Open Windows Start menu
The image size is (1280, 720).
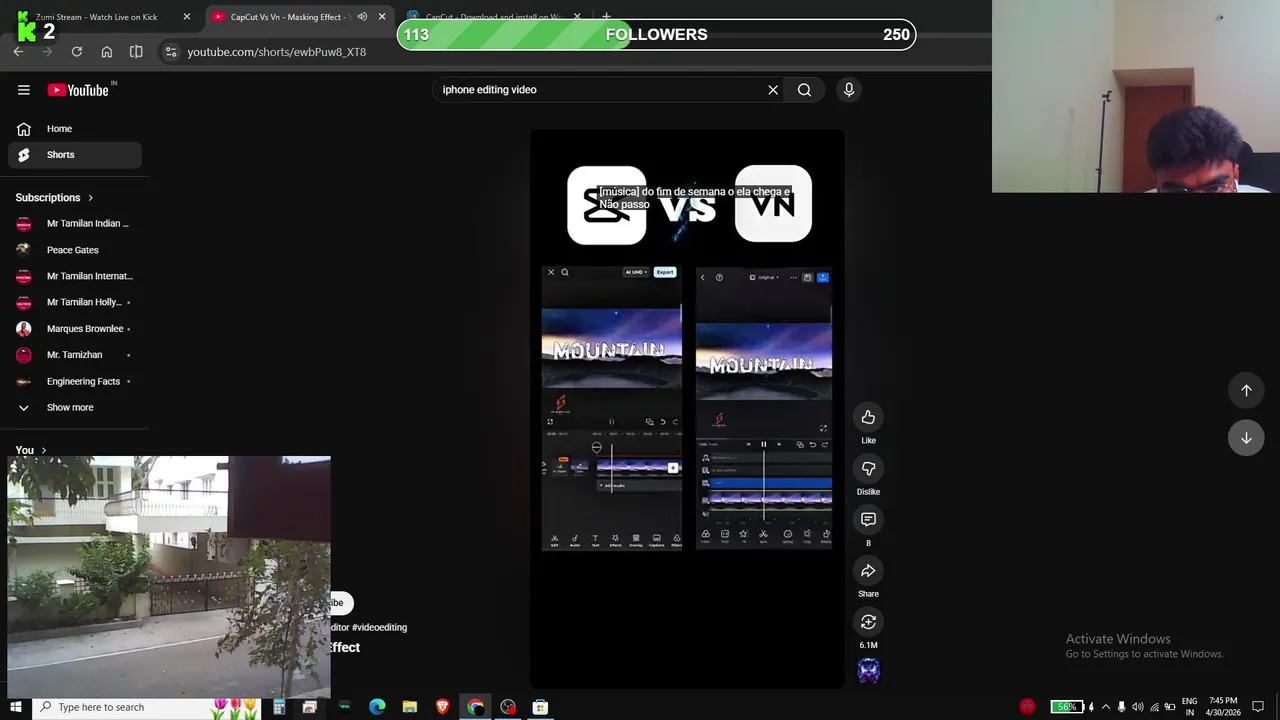coord(16,707)
